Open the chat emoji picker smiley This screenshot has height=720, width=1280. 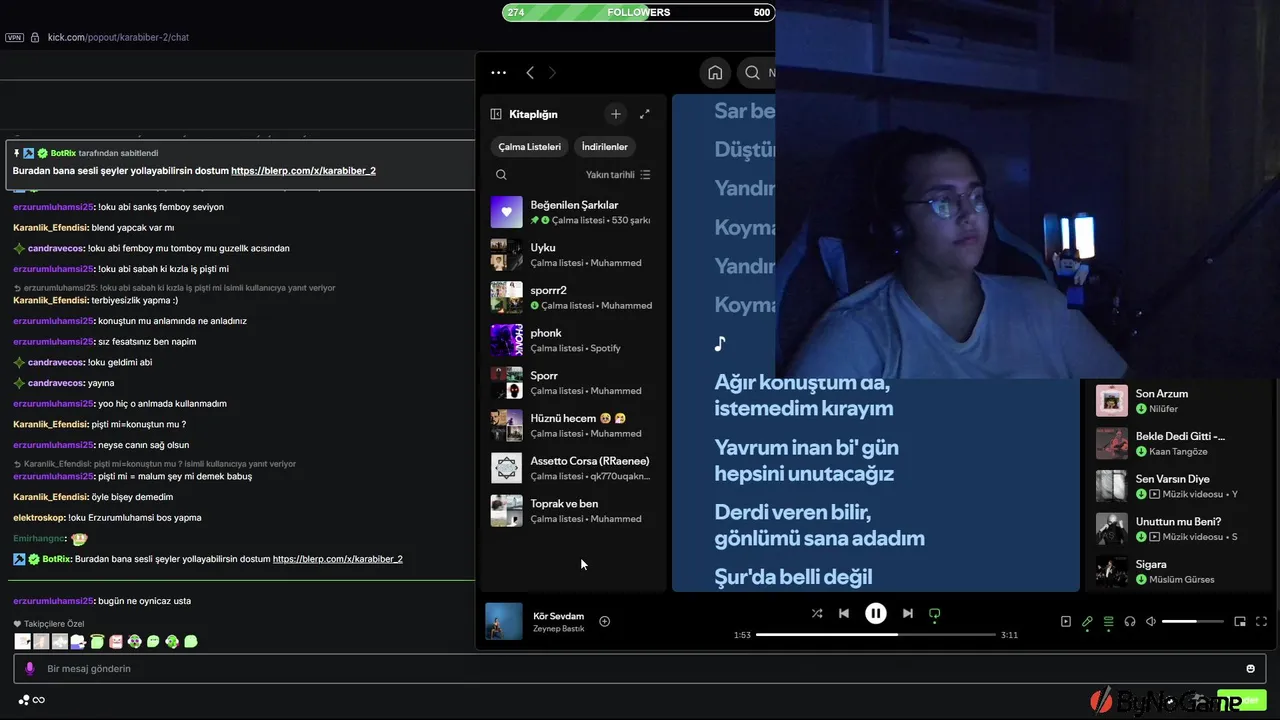point(1250,668)
